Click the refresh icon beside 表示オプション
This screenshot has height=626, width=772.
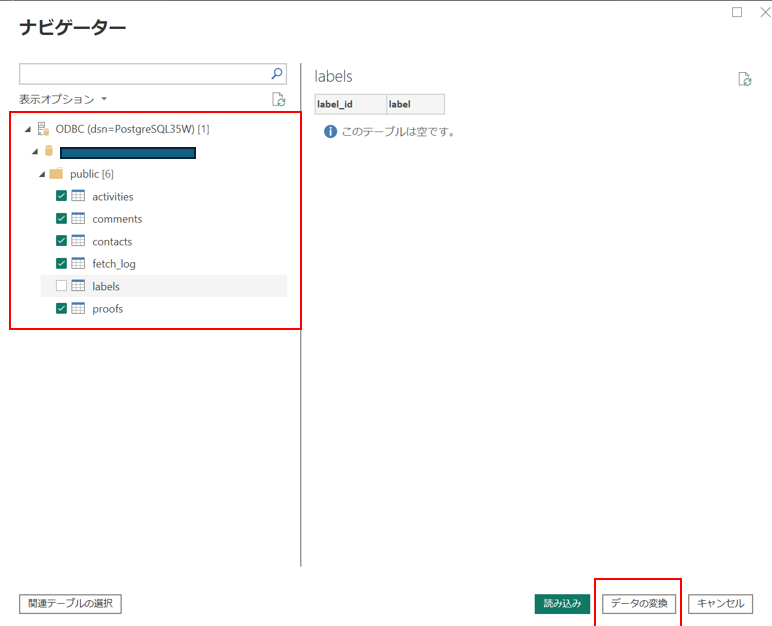point(279,99)
